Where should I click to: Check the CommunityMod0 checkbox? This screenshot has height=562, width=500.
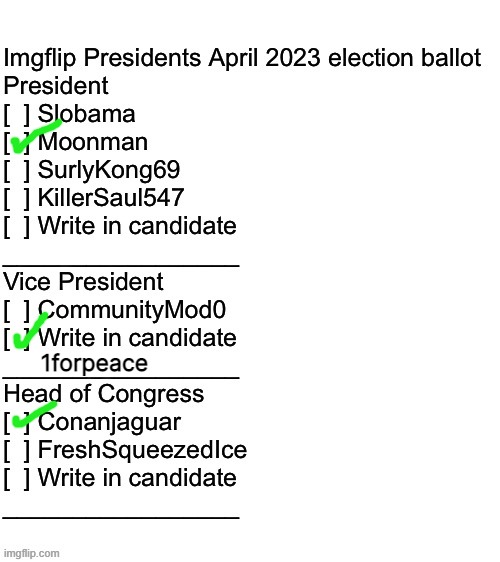[16, 311]
